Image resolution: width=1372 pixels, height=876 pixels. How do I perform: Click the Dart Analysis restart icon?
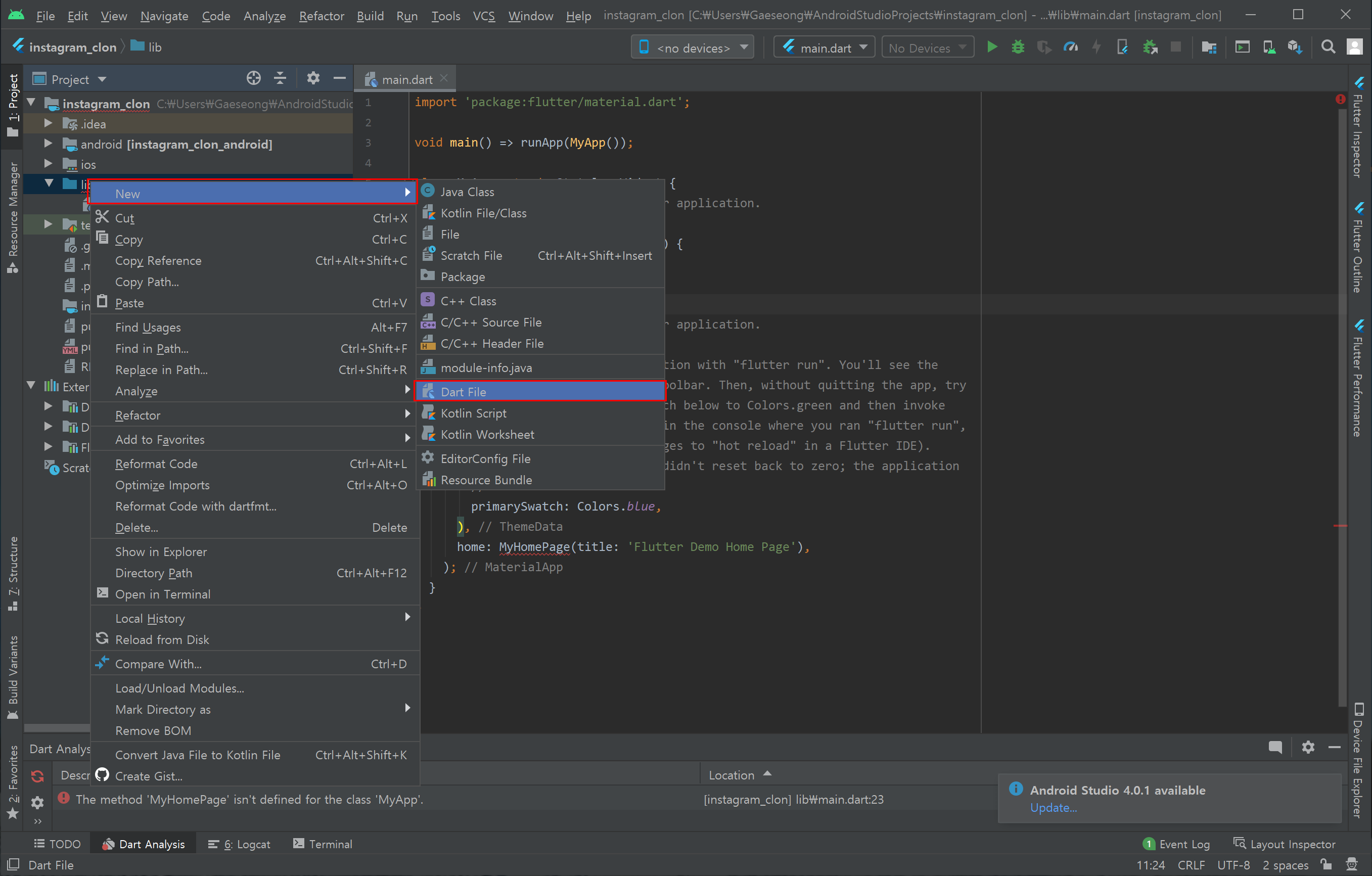(x=37, y=776)
